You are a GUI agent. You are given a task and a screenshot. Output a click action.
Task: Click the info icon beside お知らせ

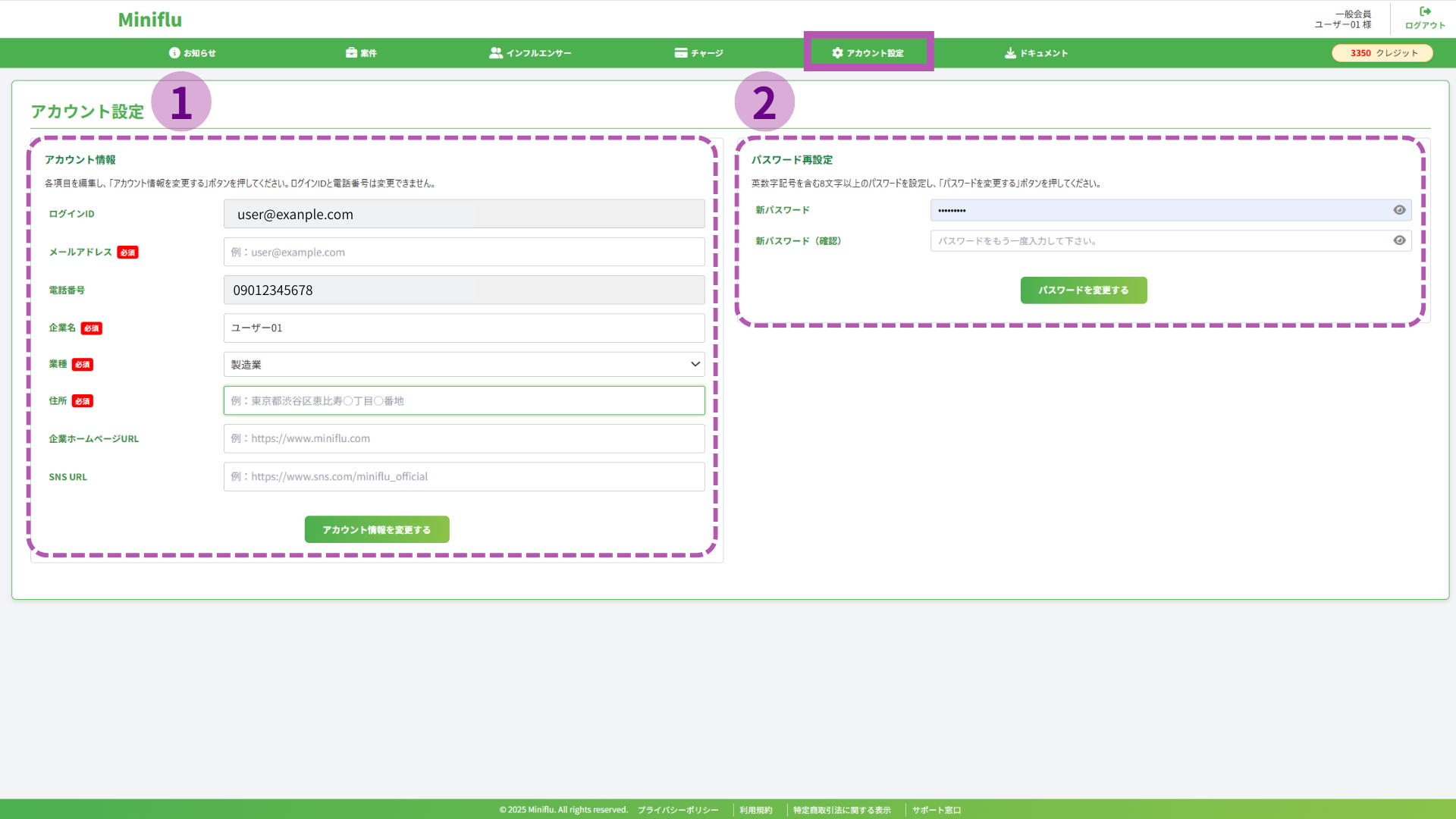pos(174,53)
